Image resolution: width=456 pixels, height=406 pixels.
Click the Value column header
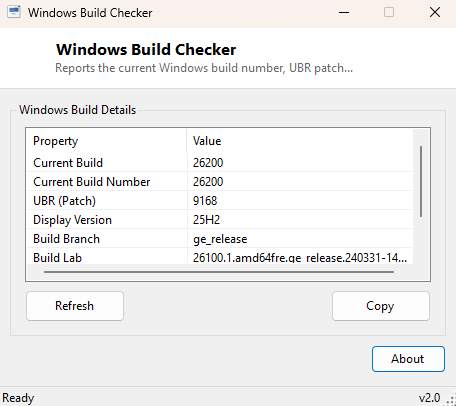299,141
